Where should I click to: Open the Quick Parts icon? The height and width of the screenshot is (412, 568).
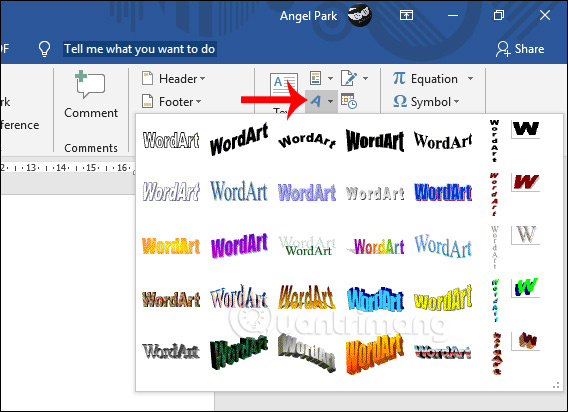tap(316, 78)
